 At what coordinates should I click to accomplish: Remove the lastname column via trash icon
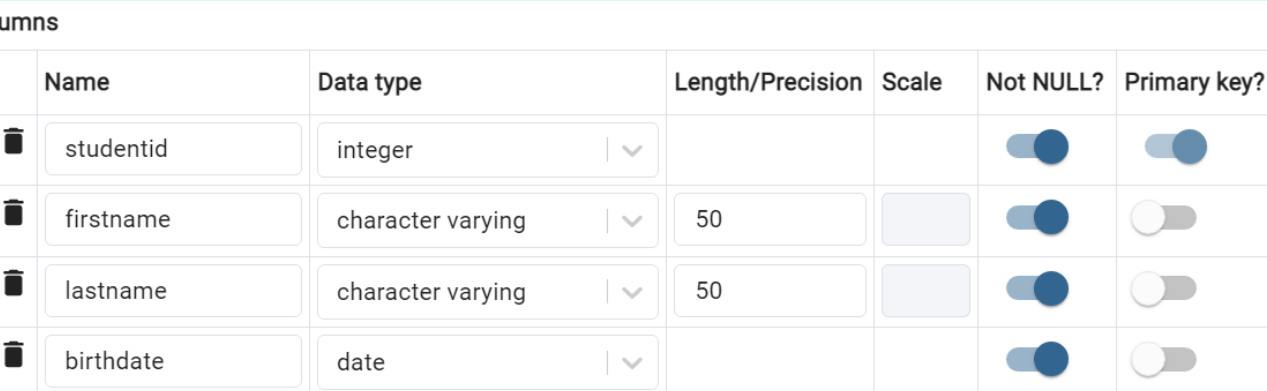pos(13,283)
